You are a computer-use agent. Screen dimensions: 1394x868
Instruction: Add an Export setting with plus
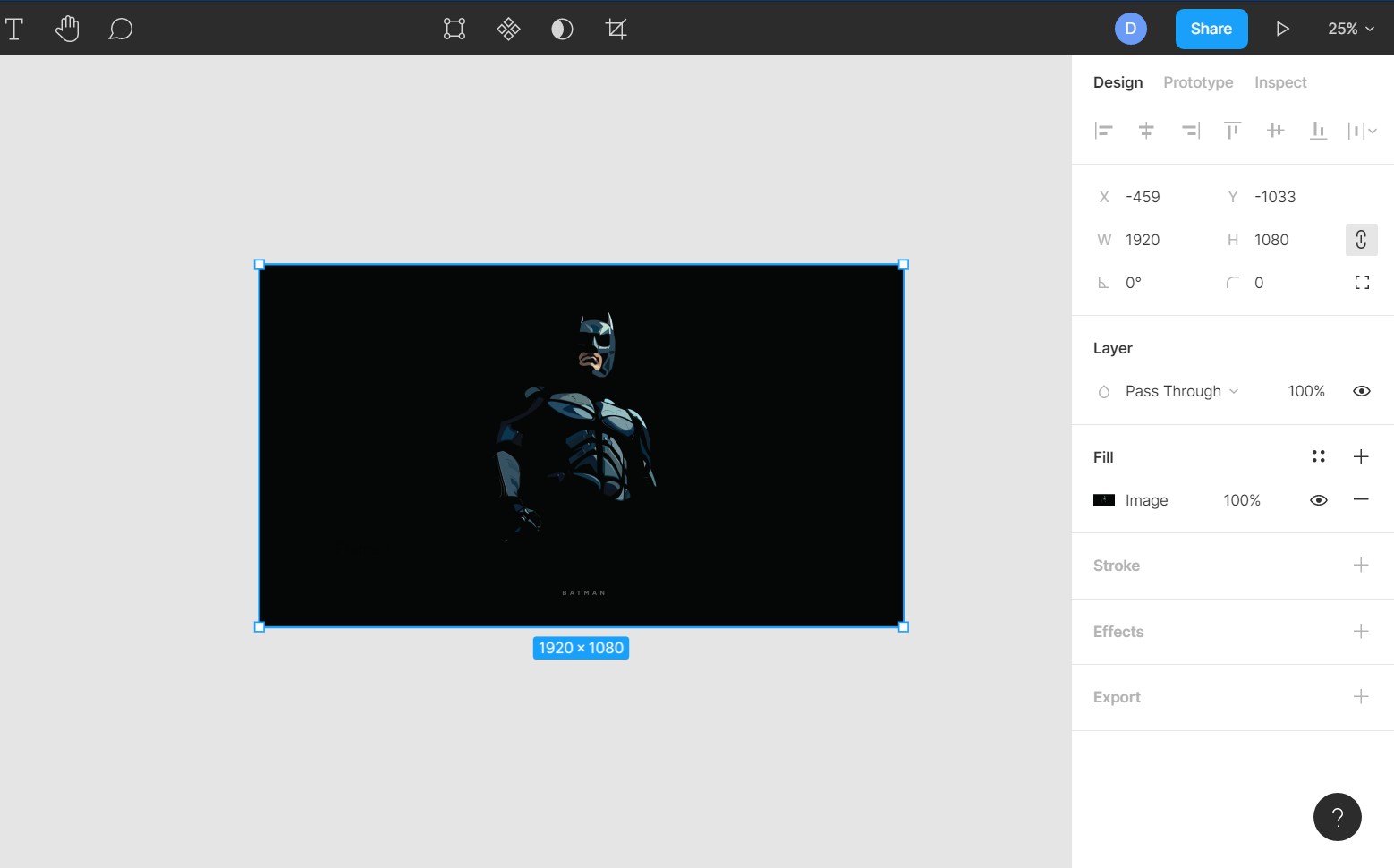coord(1361,696)
